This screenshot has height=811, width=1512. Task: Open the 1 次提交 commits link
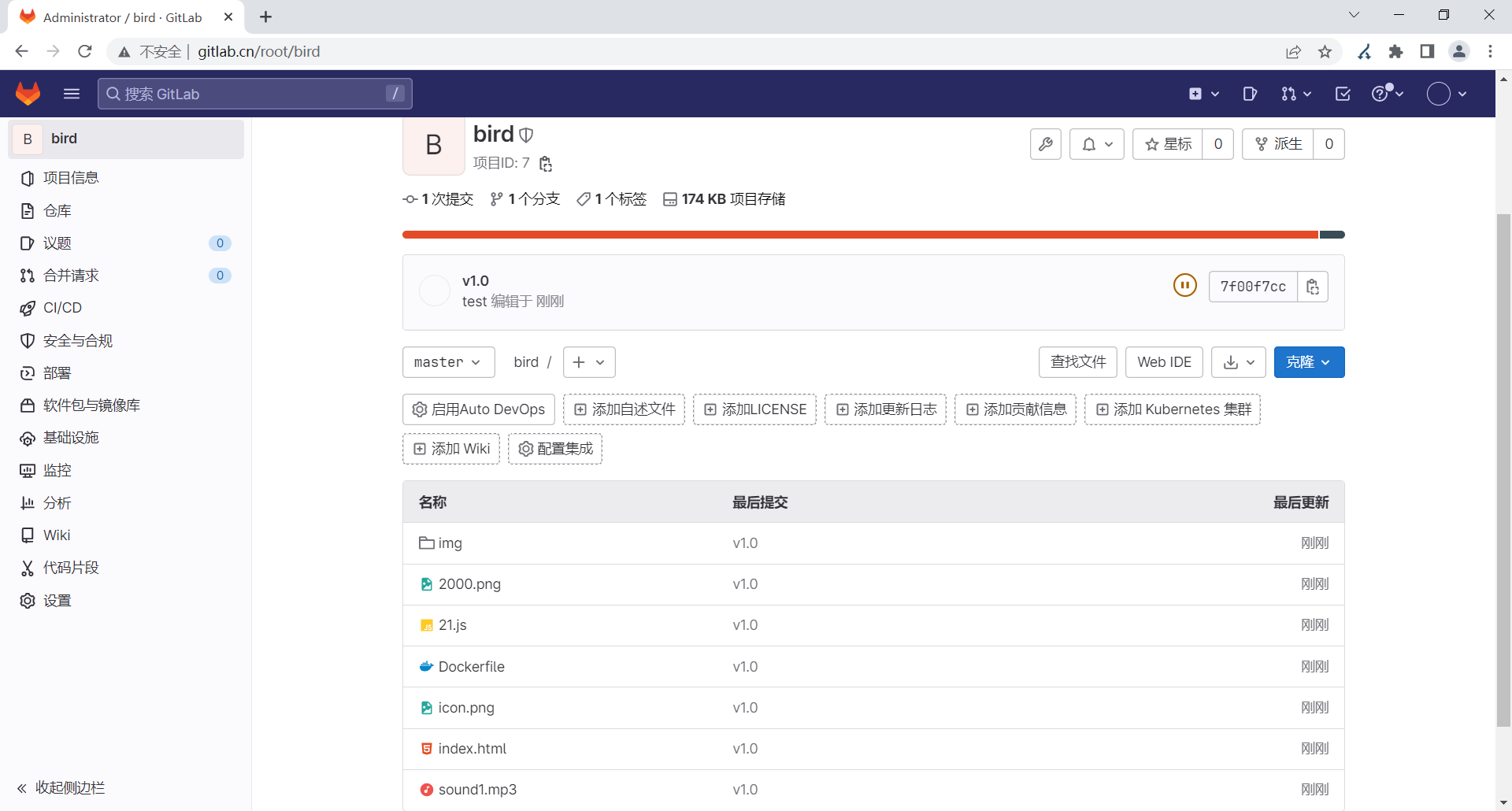tap(438, 199)
